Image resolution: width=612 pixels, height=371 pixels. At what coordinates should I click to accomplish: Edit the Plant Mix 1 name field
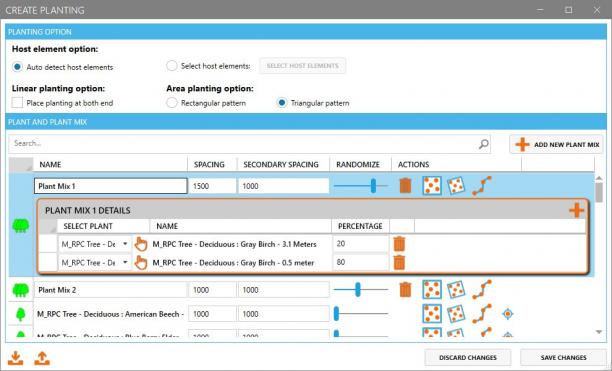tap(111, 186)
